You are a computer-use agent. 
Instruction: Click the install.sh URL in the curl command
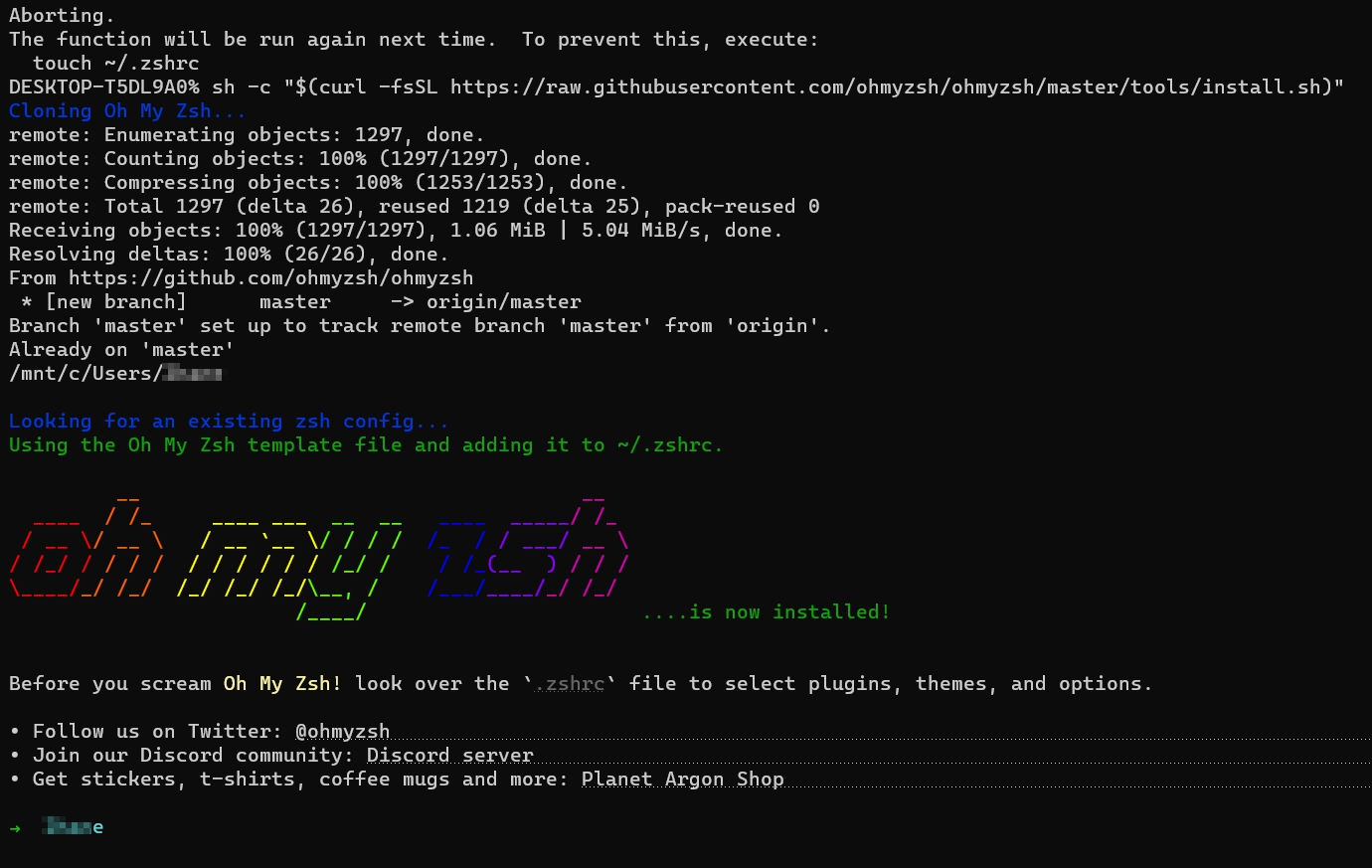click(x=887, y=87)
